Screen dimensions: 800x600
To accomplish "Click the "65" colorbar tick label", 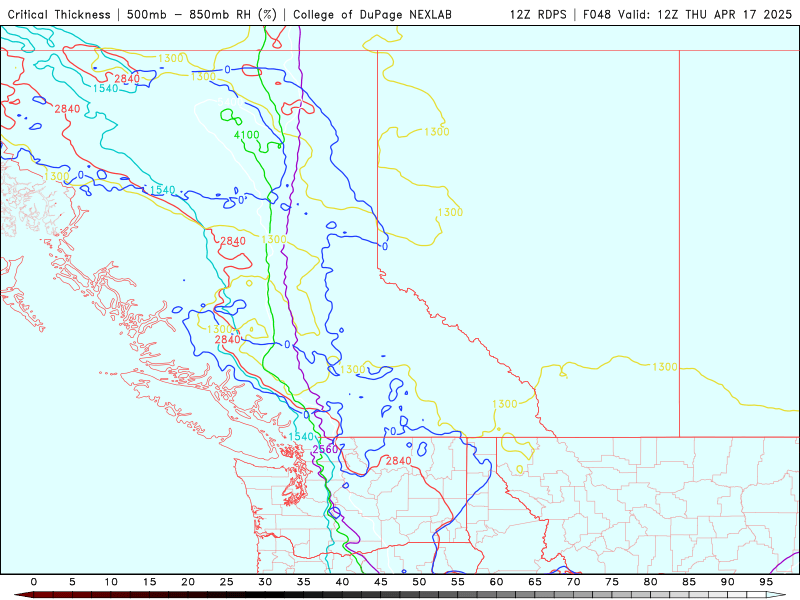I will tap(535, 582).
